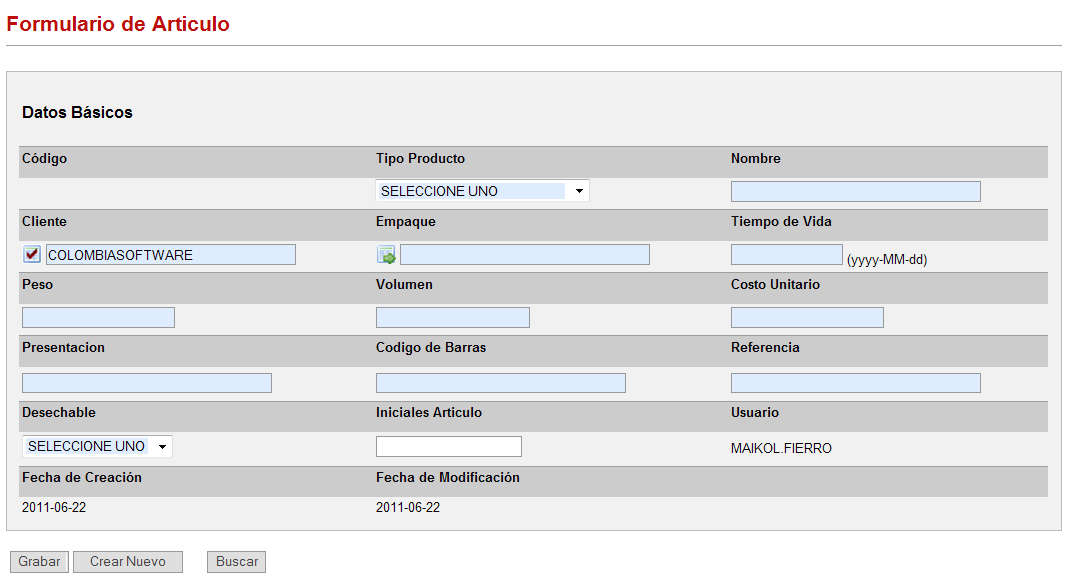Select the Iniciales Articulo text box
This screenshot has width=1068, height=581.
click(448, 447)
